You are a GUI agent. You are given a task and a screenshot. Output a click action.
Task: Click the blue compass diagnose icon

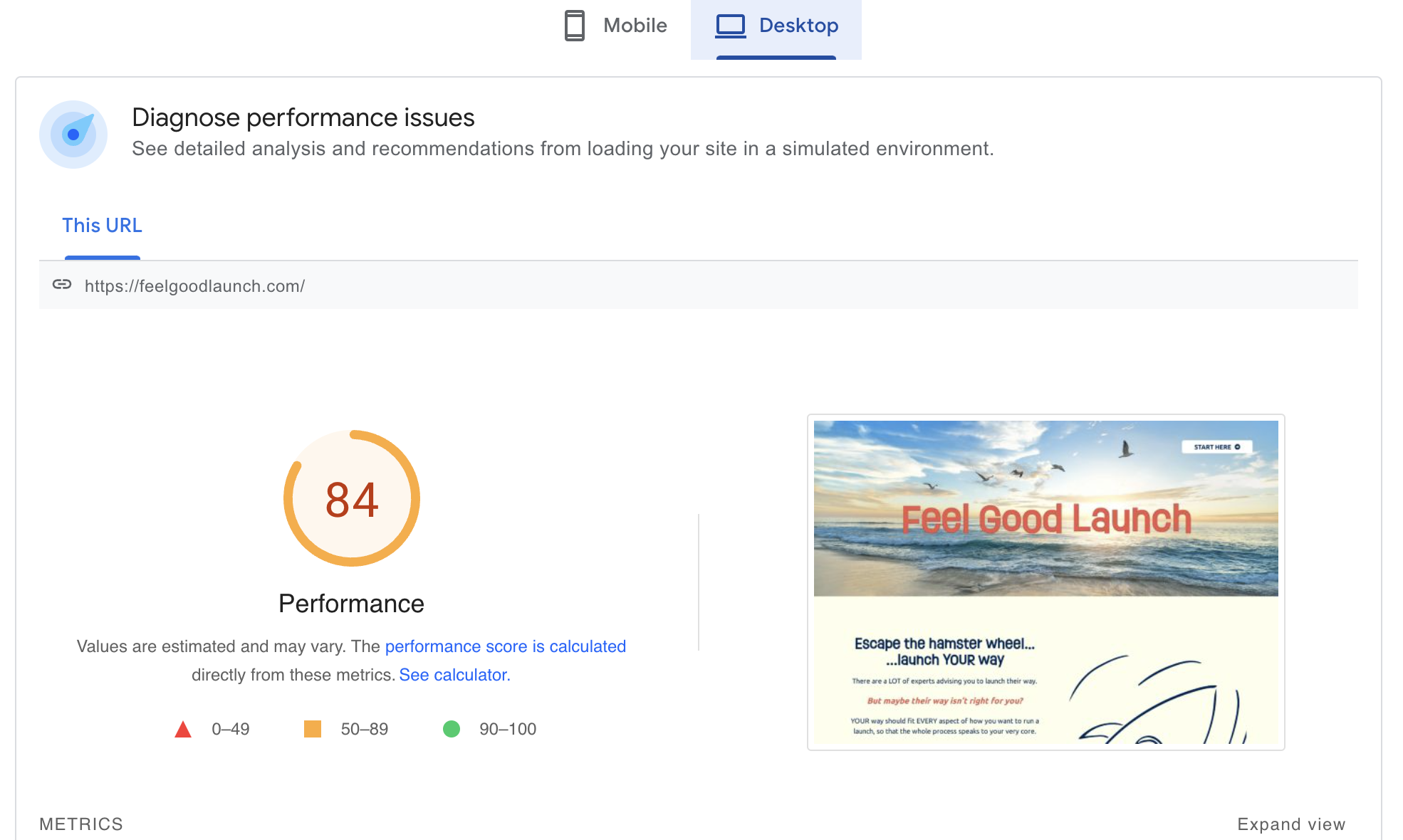73,134
